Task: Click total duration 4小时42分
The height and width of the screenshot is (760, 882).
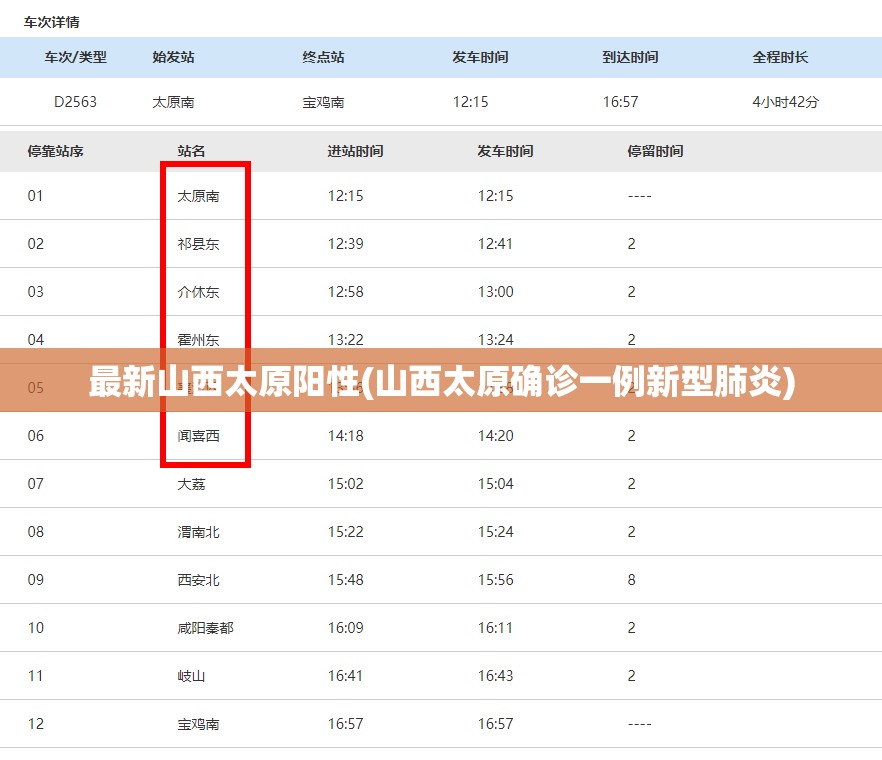Action: click(785, 102)
